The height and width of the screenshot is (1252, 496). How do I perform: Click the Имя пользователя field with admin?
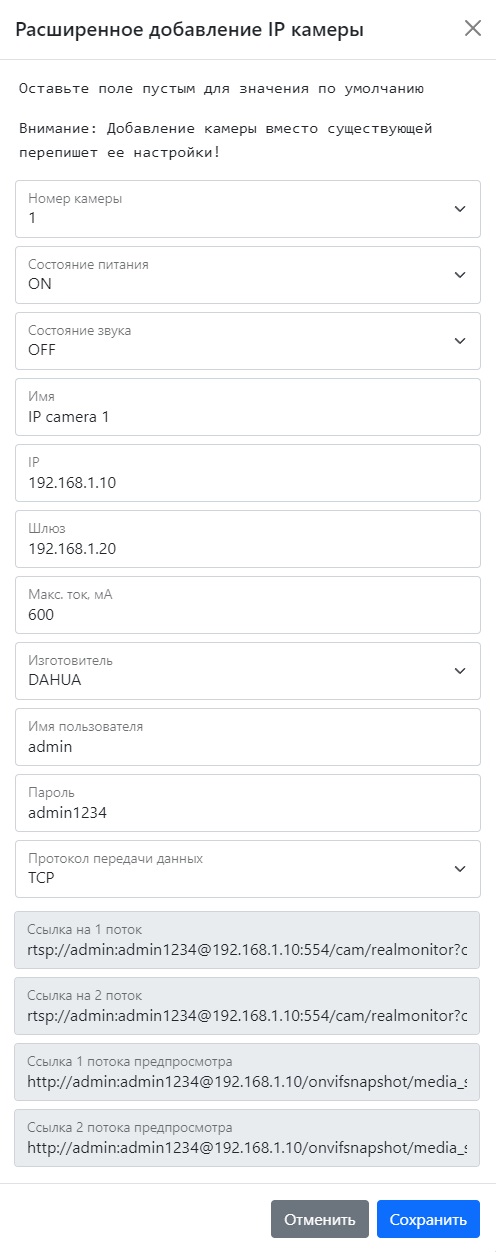(x=248, y=737)
